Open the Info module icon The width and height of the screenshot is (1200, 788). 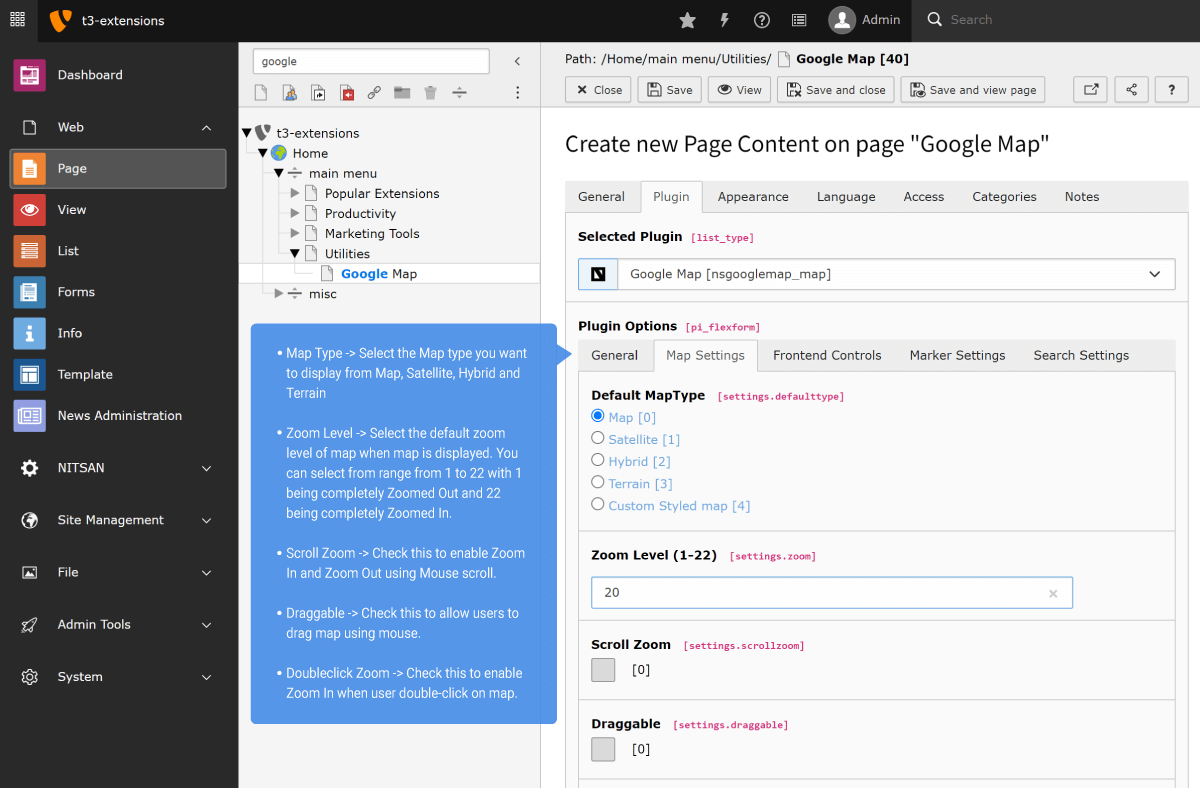coord(29,333)
